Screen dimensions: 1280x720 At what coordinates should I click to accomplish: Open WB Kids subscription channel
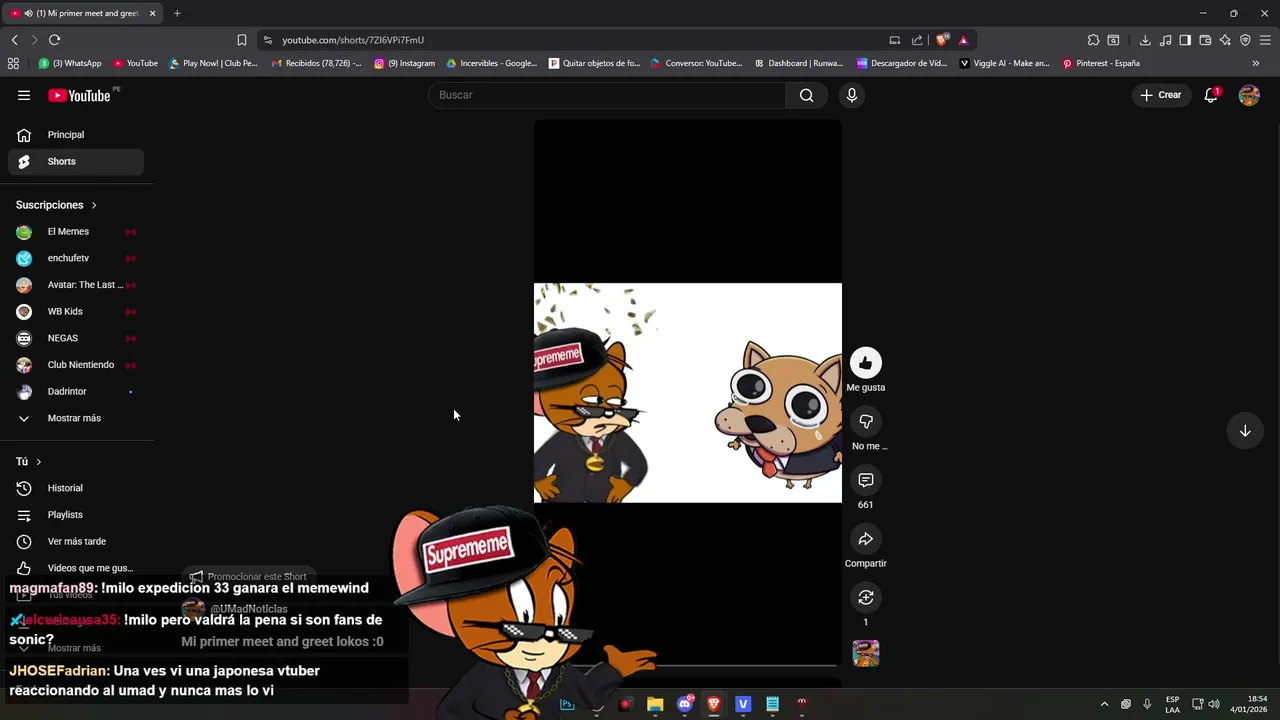[76, 311]
